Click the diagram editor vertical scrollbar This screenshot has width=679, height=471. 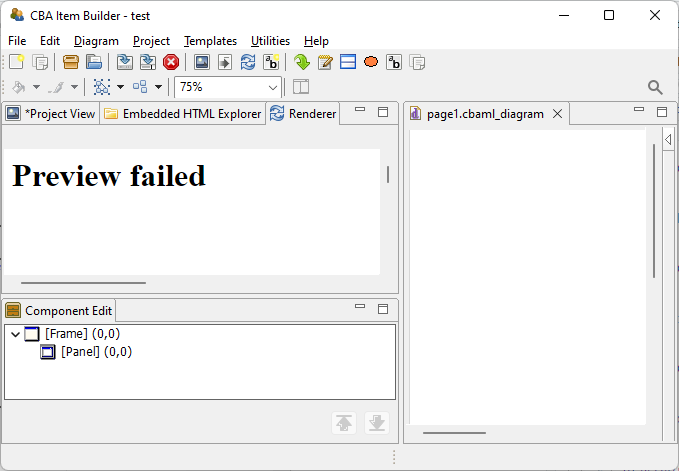tap(654, 210)
